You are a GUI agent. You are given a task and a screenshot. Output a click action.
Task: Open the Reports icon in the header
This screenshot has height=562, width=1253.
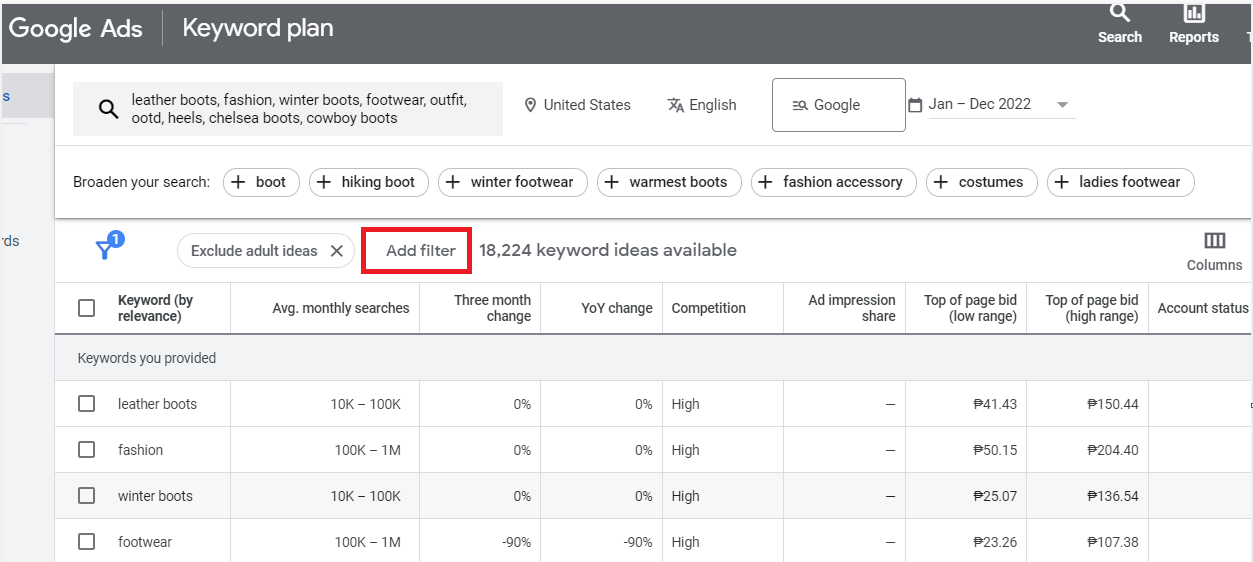(1194, 23)
